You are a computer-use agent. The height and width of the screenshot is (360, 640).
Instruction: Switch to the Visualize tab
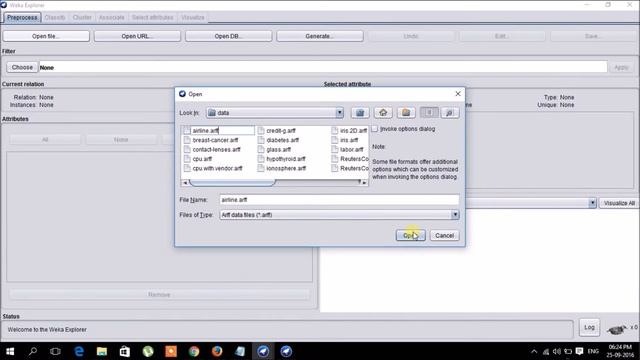pyautogui.click(x=192, y=18)
